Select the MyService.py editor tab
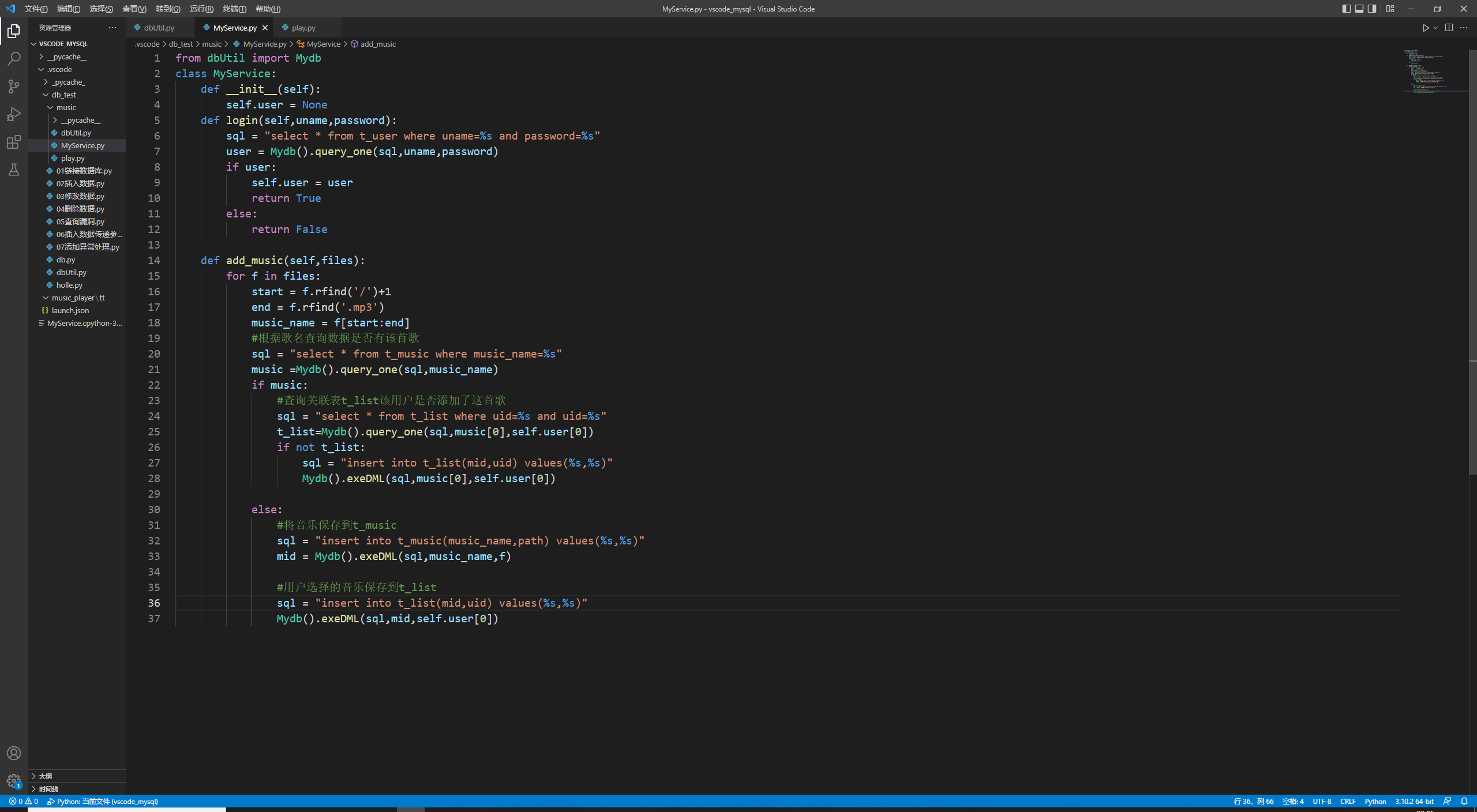This screenshot has width=1477, height=812. click(x=235, y=28)
